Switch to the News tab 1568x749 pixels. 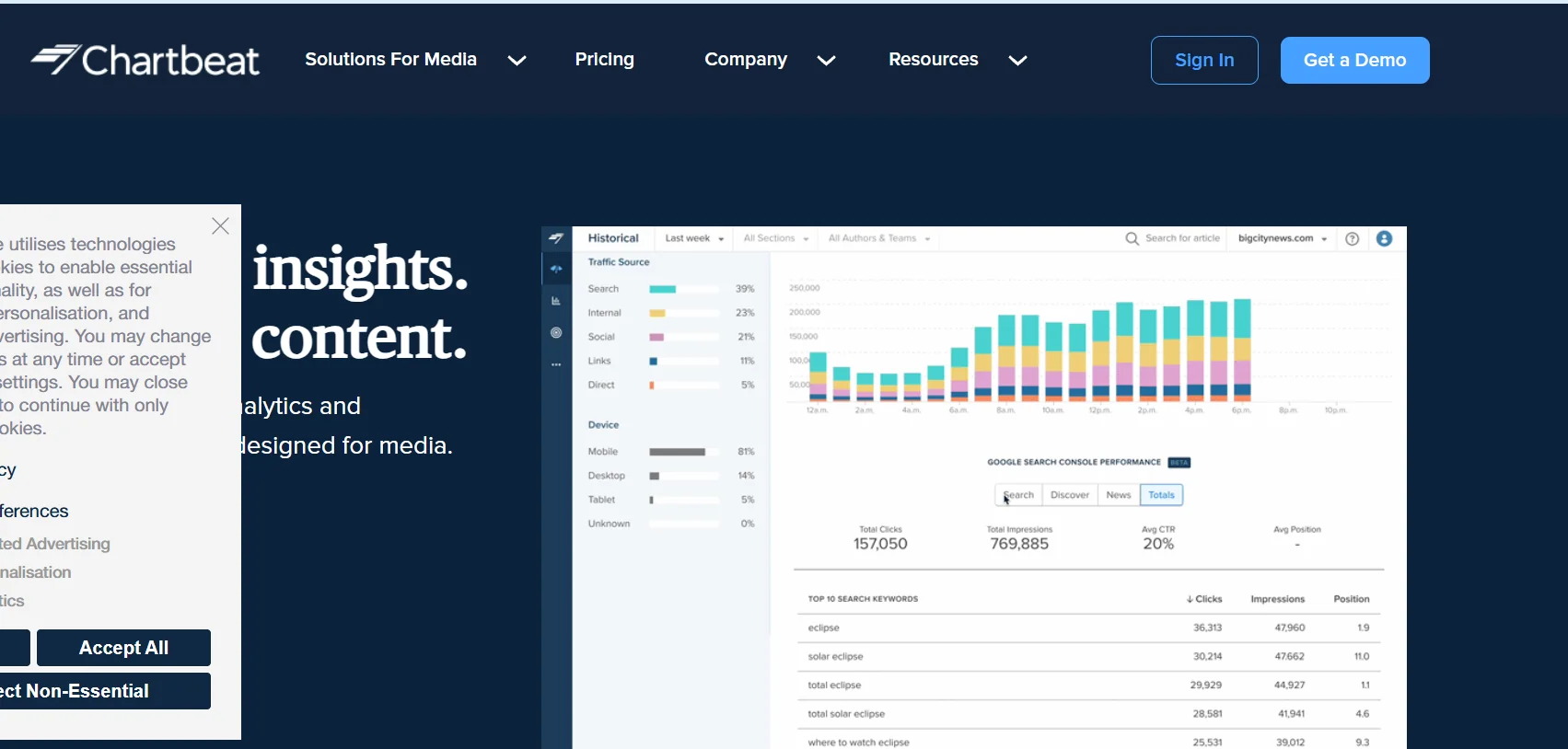coord(1119,495)
